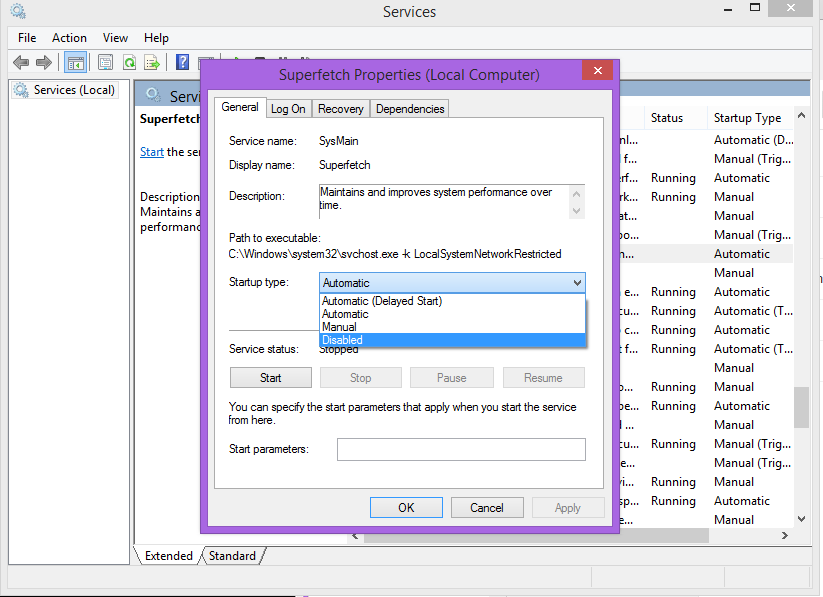Switch to Extended view tab
This screenshot has height=597, width=823.
click(x=168, y=556)
